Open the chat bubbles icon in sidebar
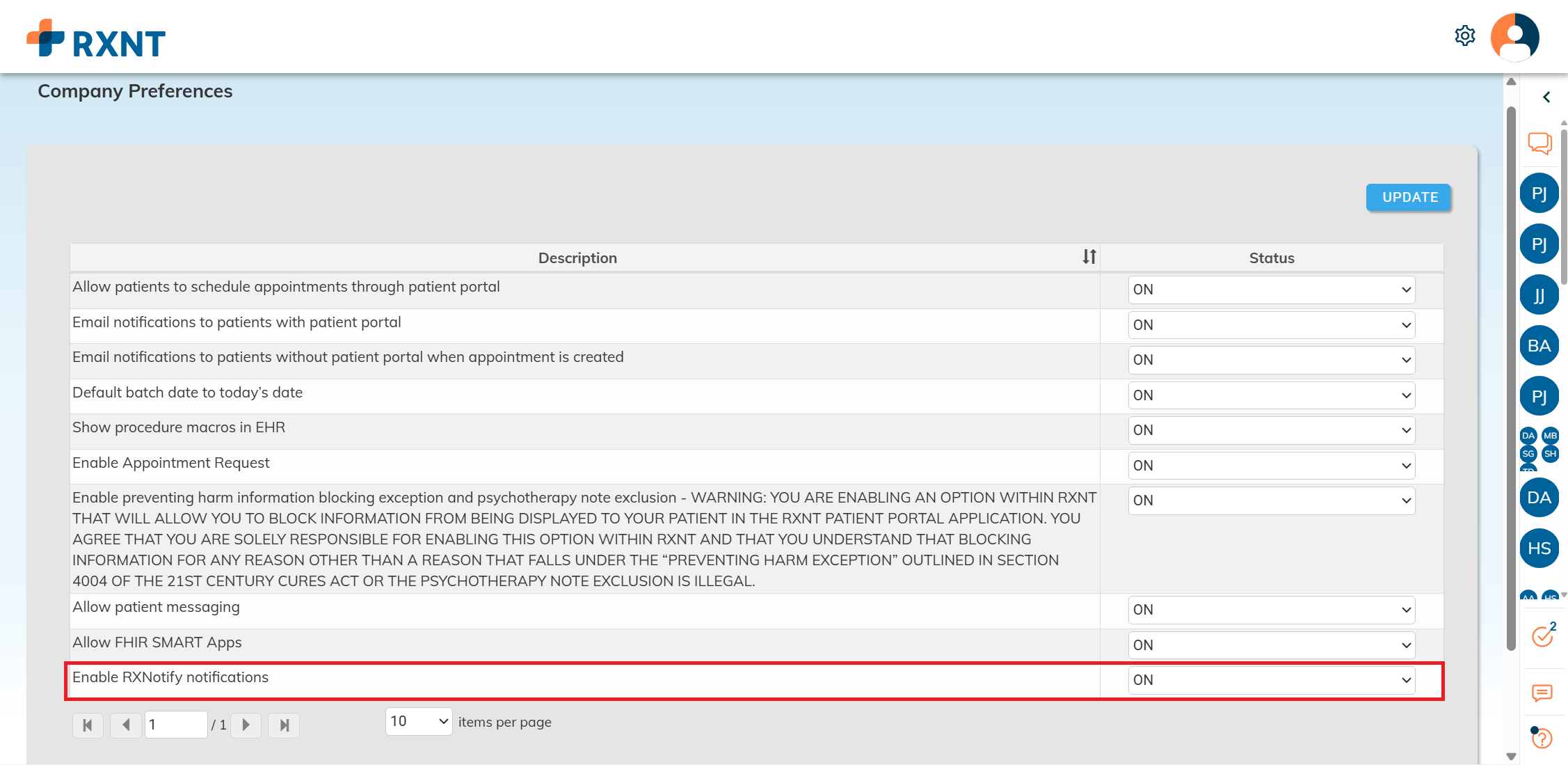This screenshot has height=765, width=1568. pyautogui.click(x=1539, y=143)
